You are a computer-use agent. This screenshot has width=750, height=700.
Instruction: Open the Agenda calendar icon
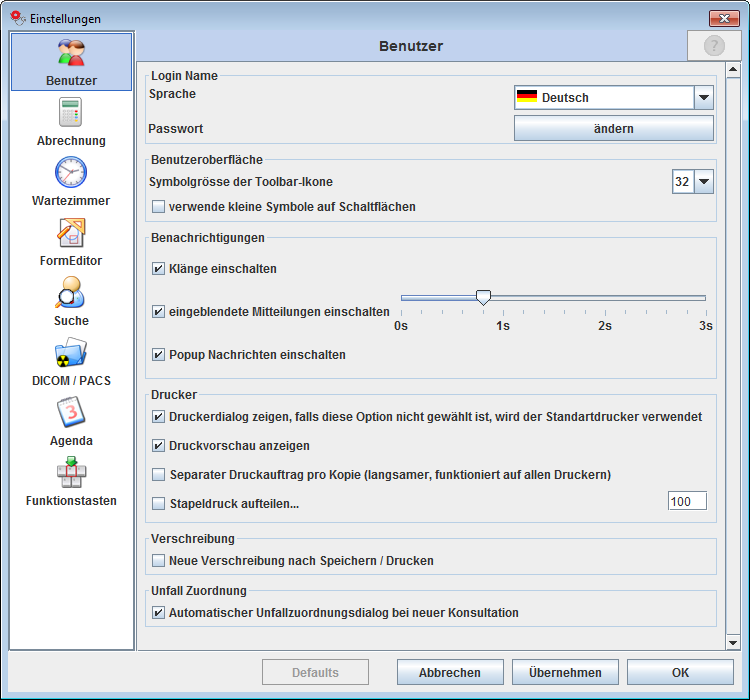[x=71, y=413]
